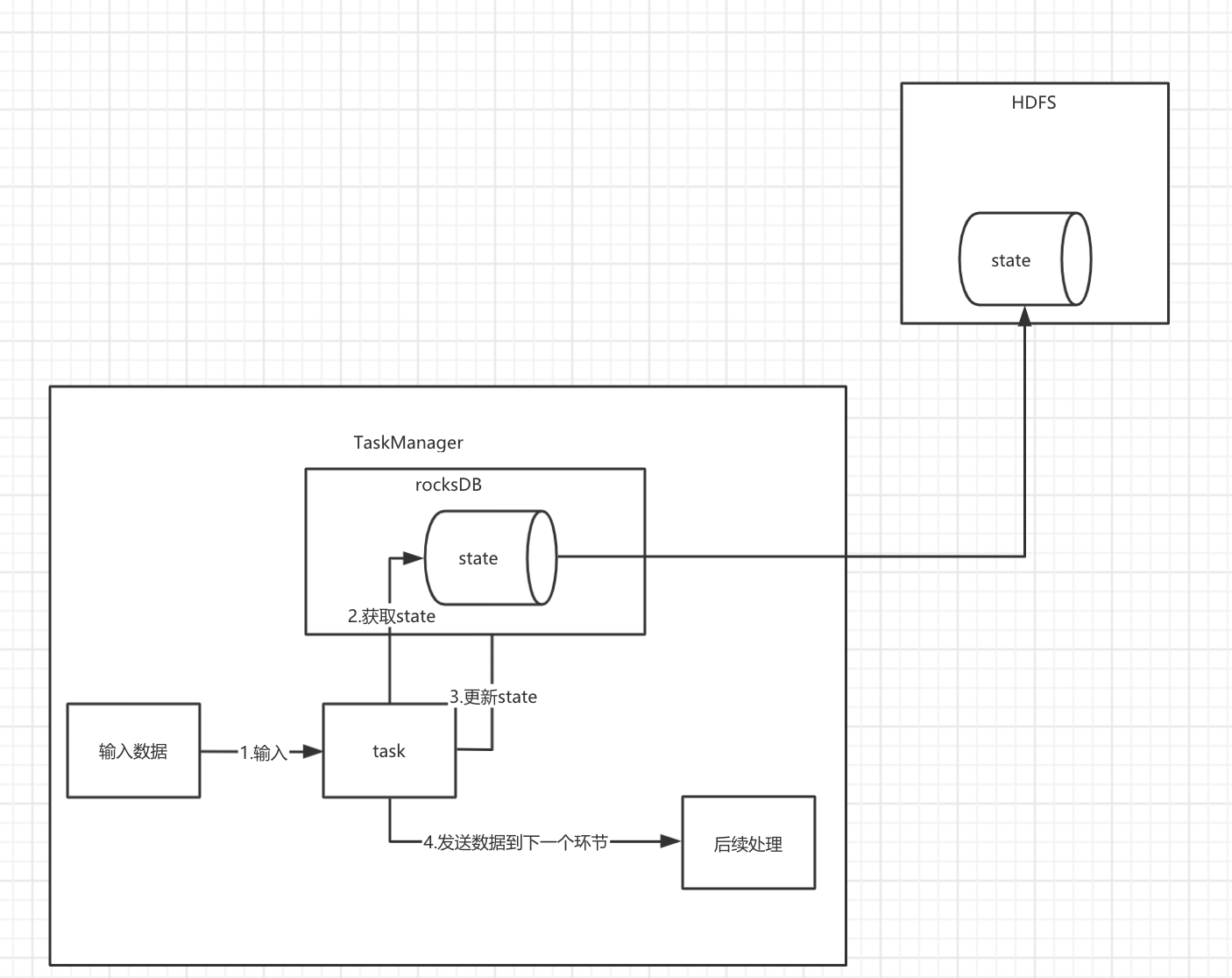Select the 后续处理 box

748,842
